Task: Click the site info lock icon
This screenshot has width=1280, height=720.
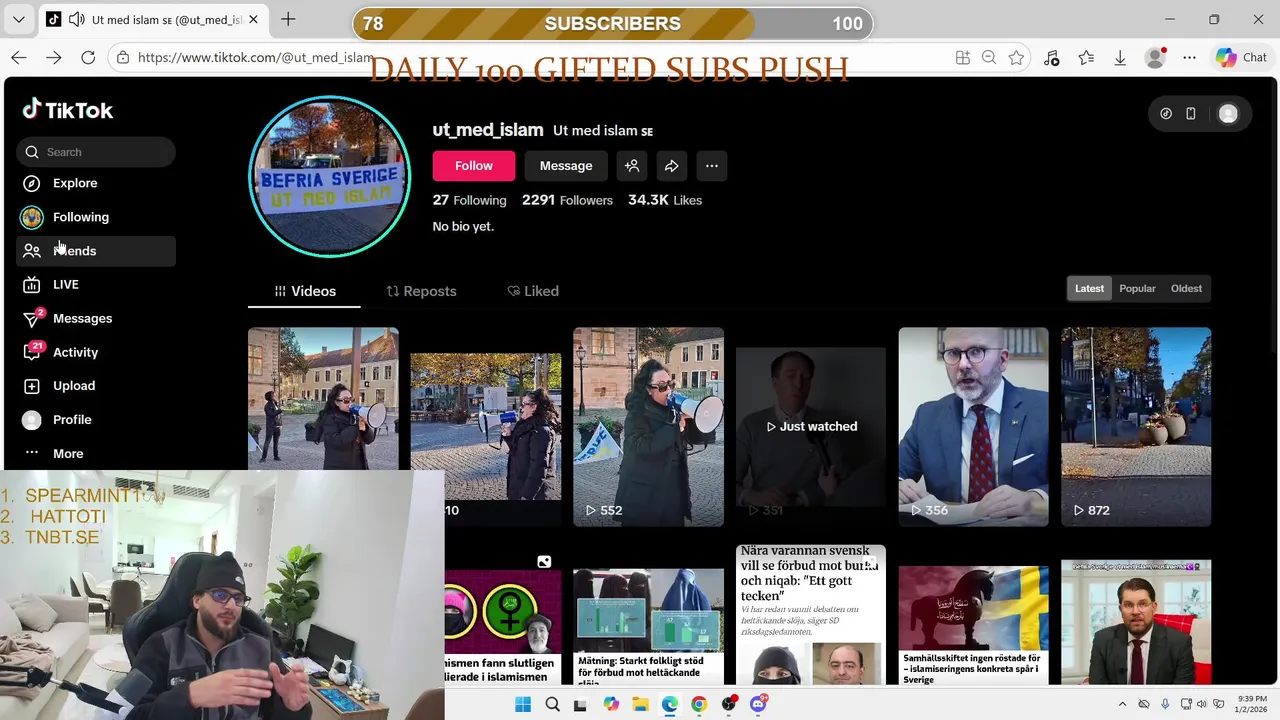Action: tap(123, 58)
